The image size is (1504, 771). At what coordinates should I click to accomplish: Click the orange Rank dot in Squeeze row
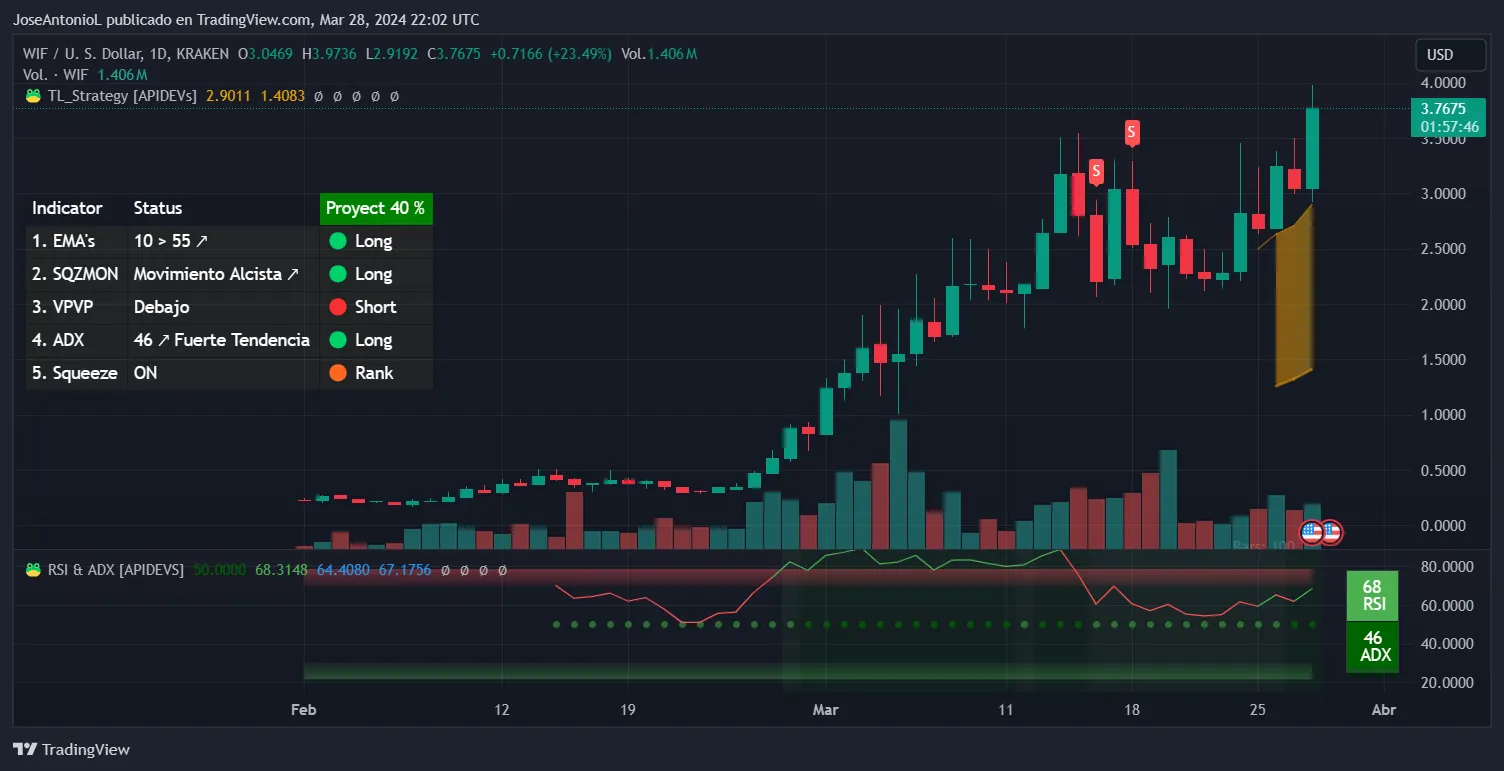[x=337, y=373]
